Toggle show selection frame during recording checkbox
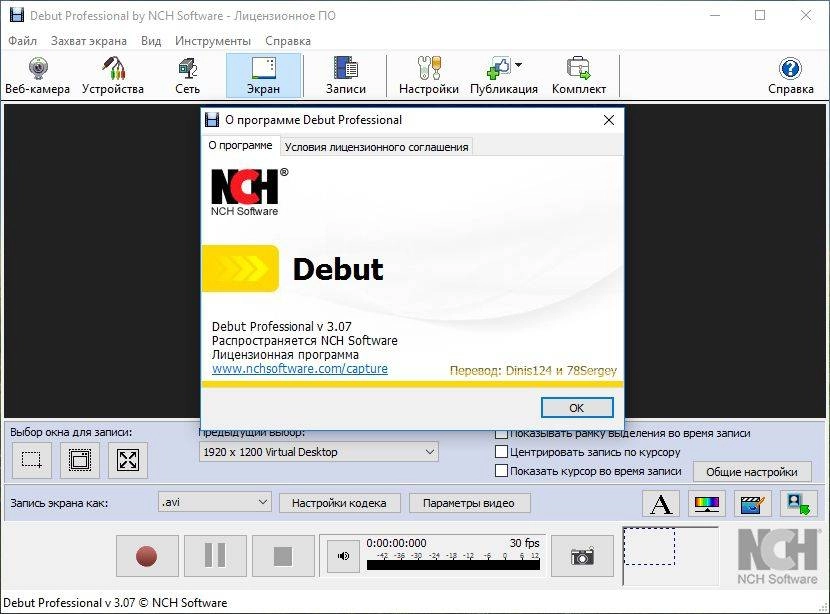Viewport: 830px width, 614px height. 501,434
